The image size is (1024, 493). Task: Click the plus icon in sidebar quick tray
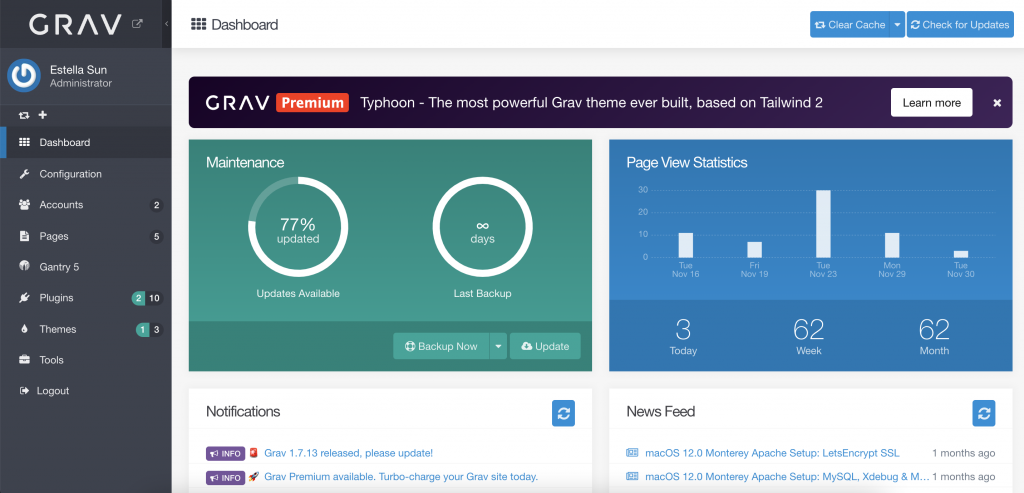[x=43, y=116]
